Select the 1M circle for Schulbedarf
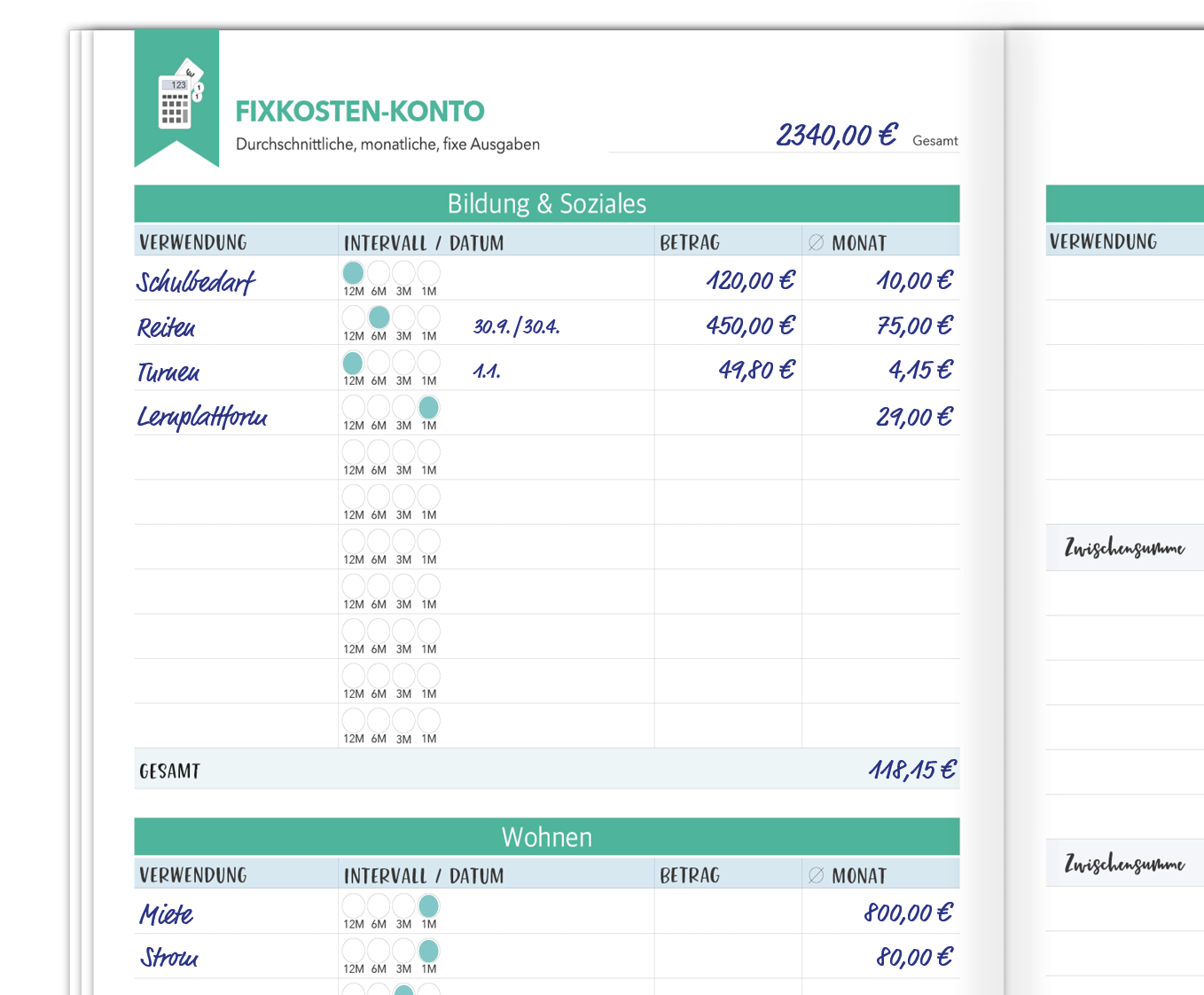The image size is (1204, 995). [x=429, y=272]
